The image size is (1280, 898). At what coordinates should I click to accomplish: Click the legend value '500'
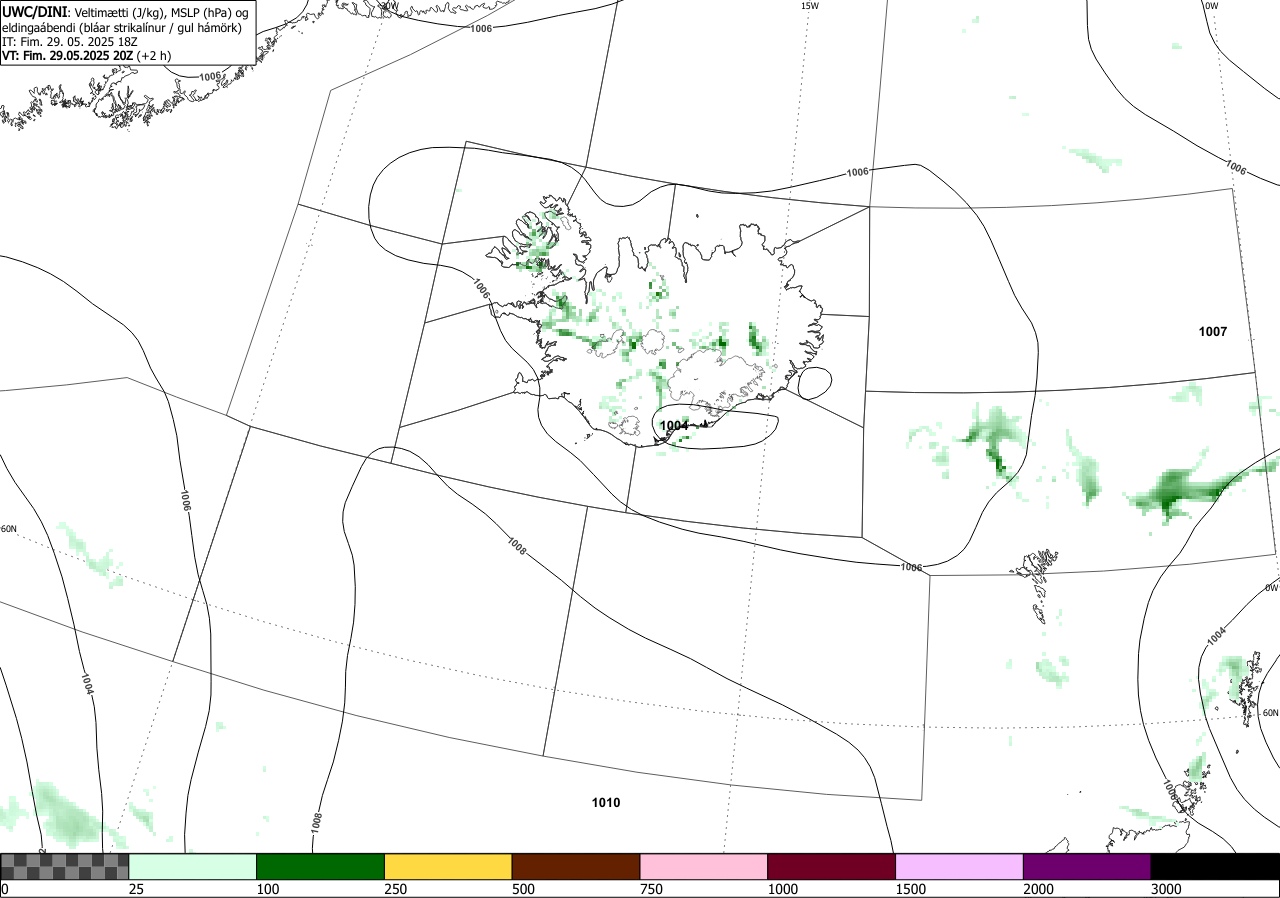[523, 889]
